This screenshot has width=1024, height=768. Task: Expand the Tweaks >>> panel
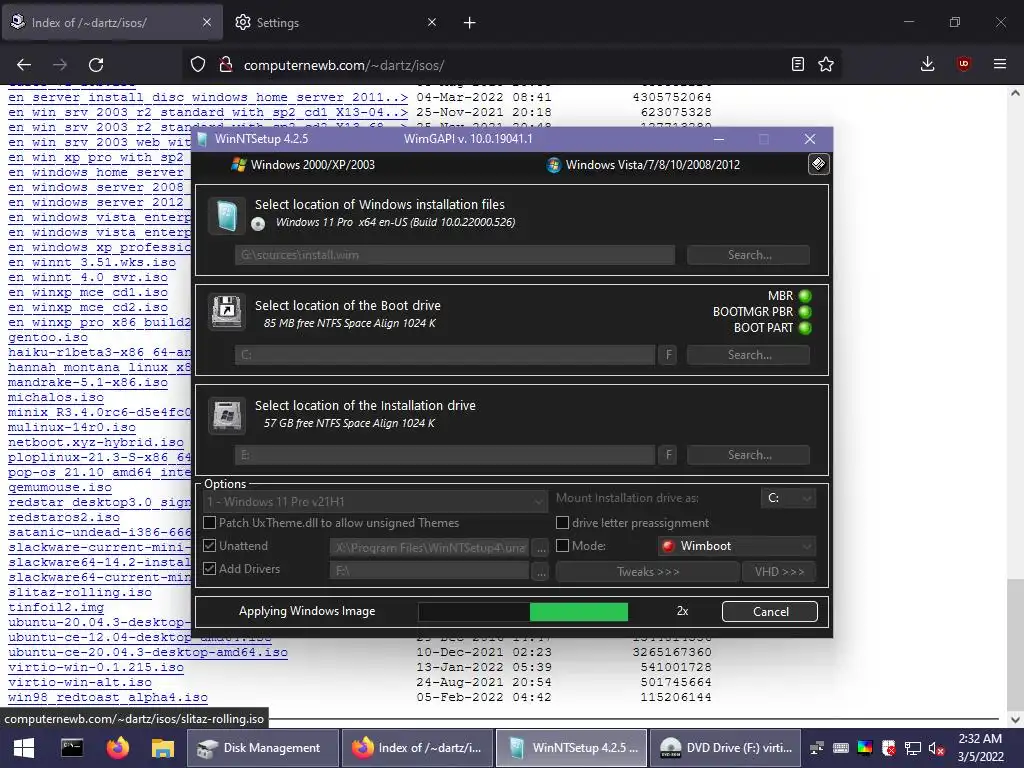coord(648,571)
